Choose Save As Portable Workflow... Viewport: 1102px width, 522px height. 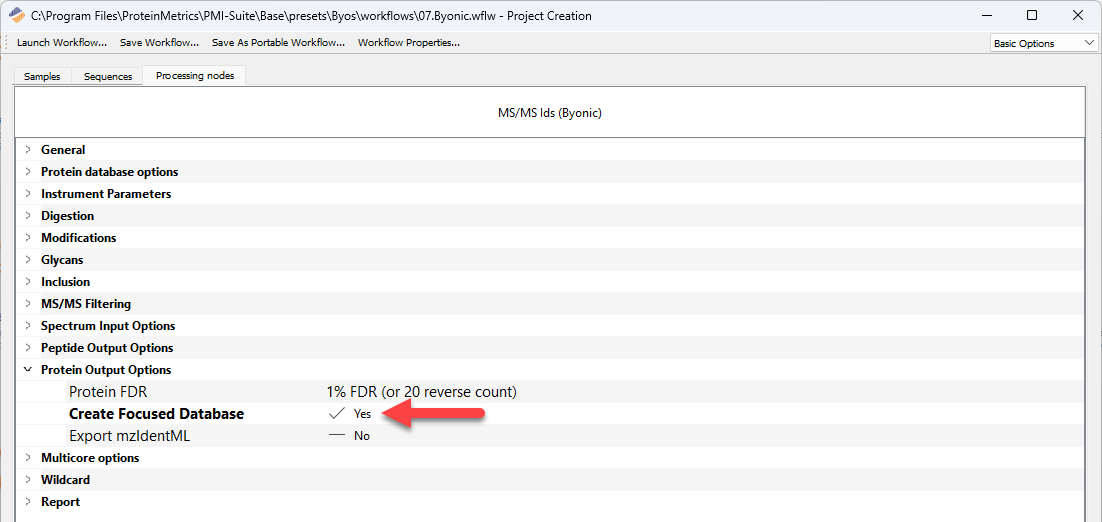(278, 43)
